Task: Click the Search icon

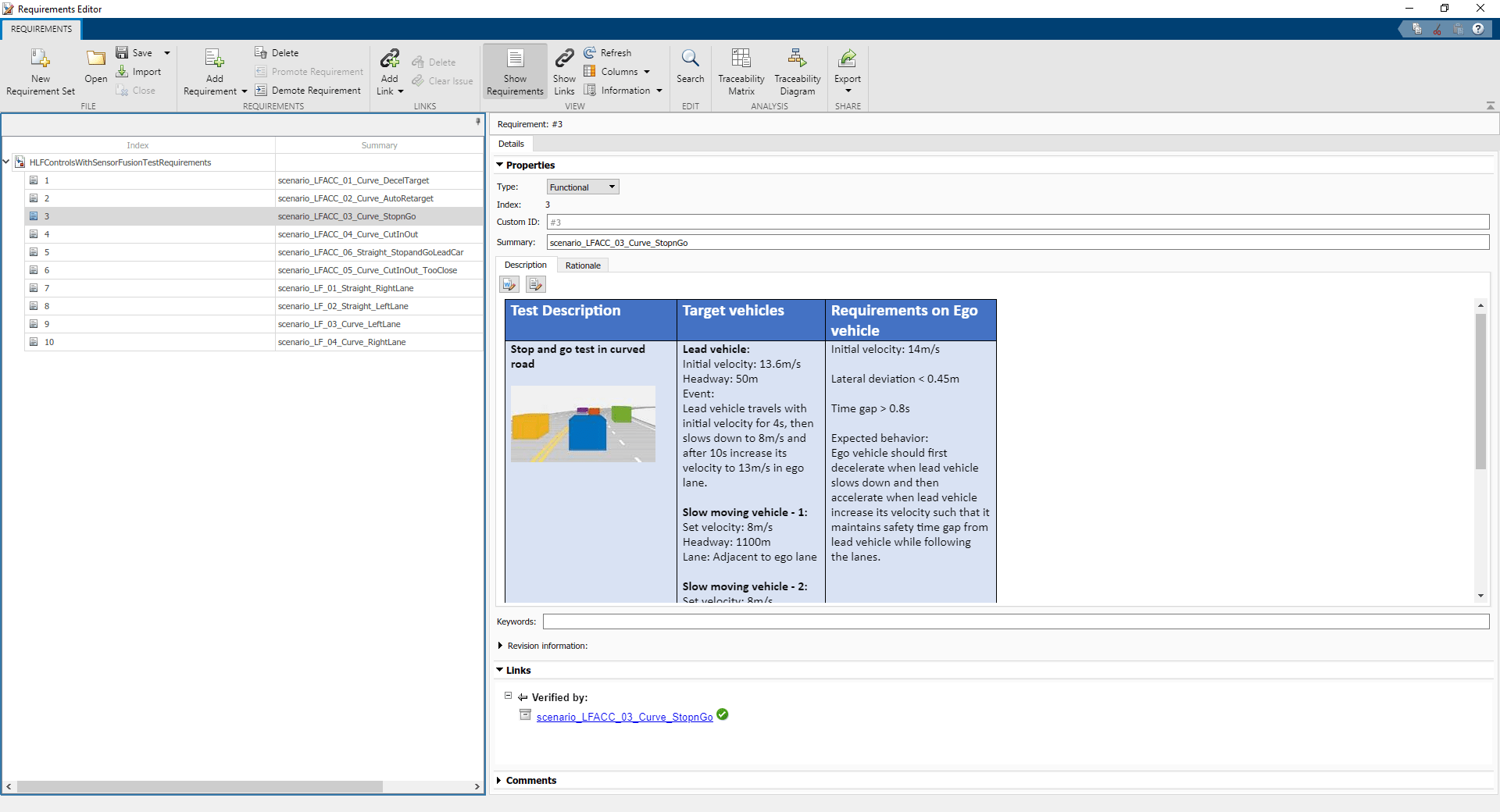Action: pos(690,59)
